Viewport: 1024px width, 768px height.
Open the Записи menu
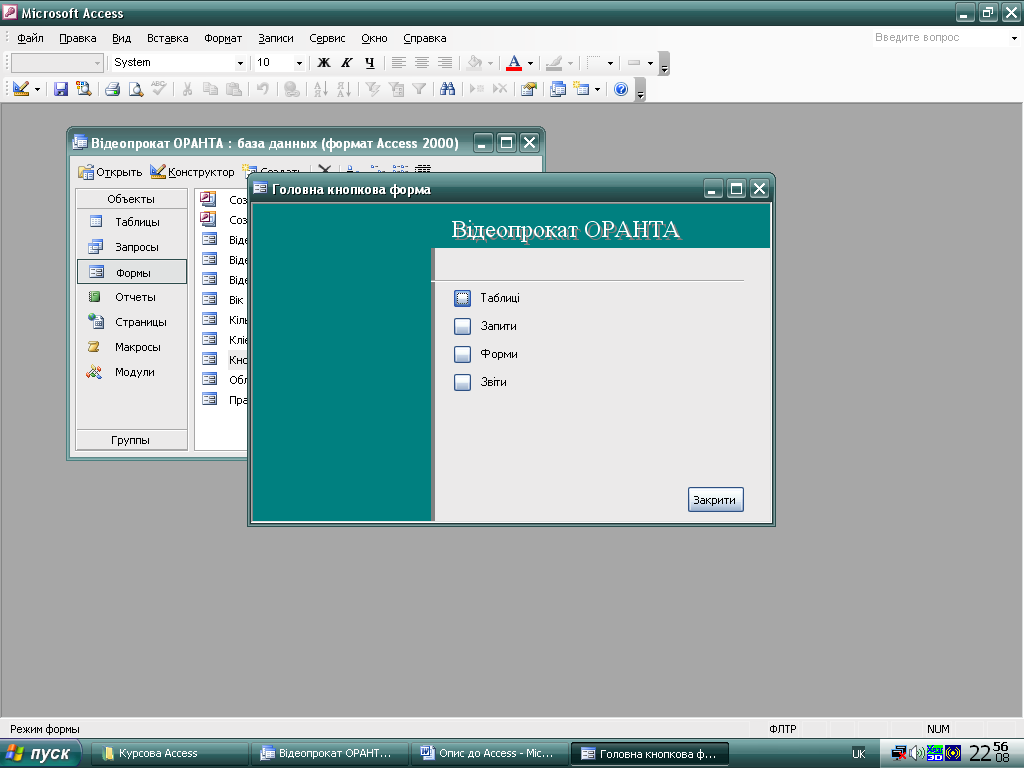coord(276,38)
